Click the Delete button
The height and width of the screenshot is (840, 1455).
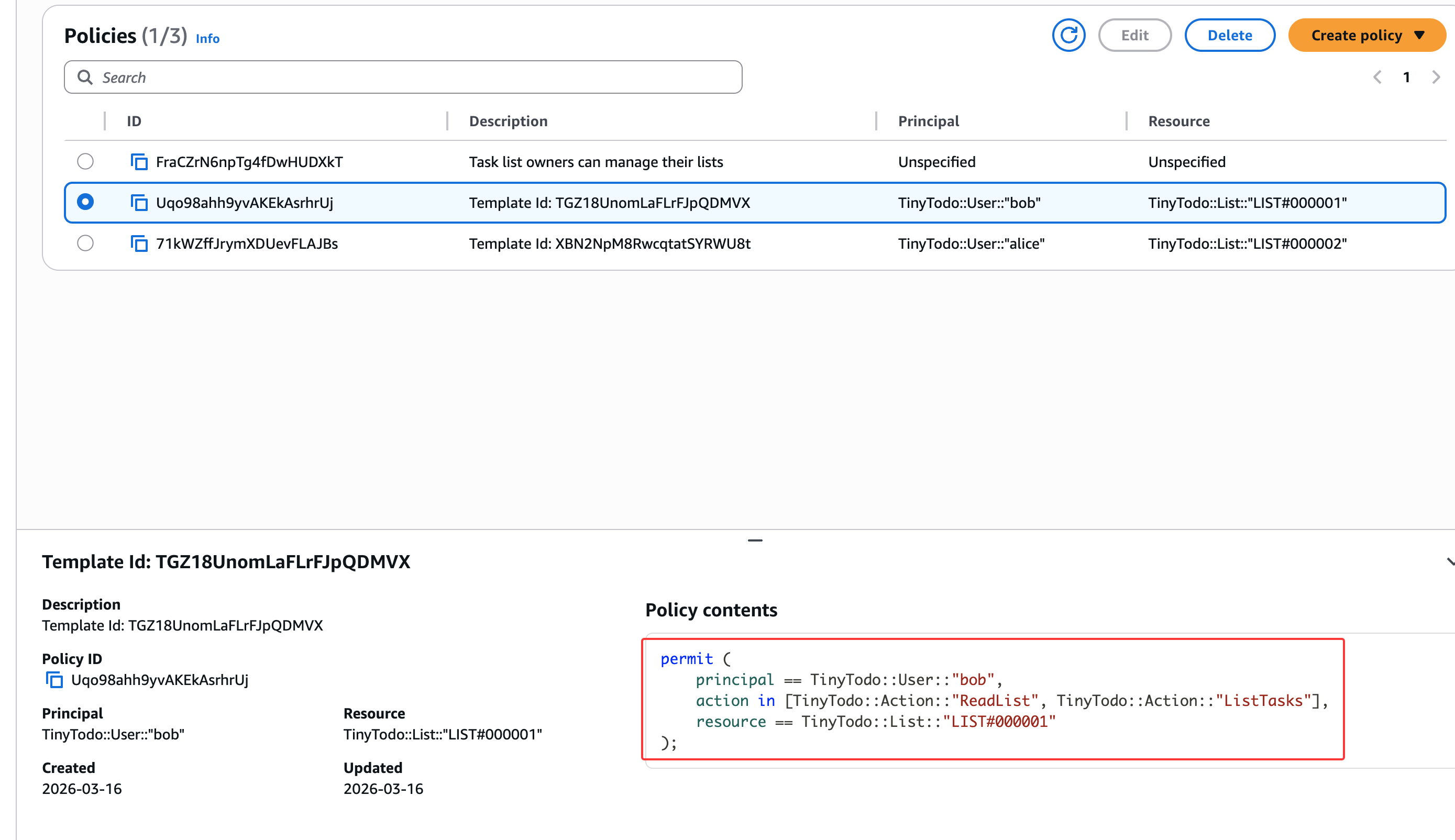(1229, 36)
